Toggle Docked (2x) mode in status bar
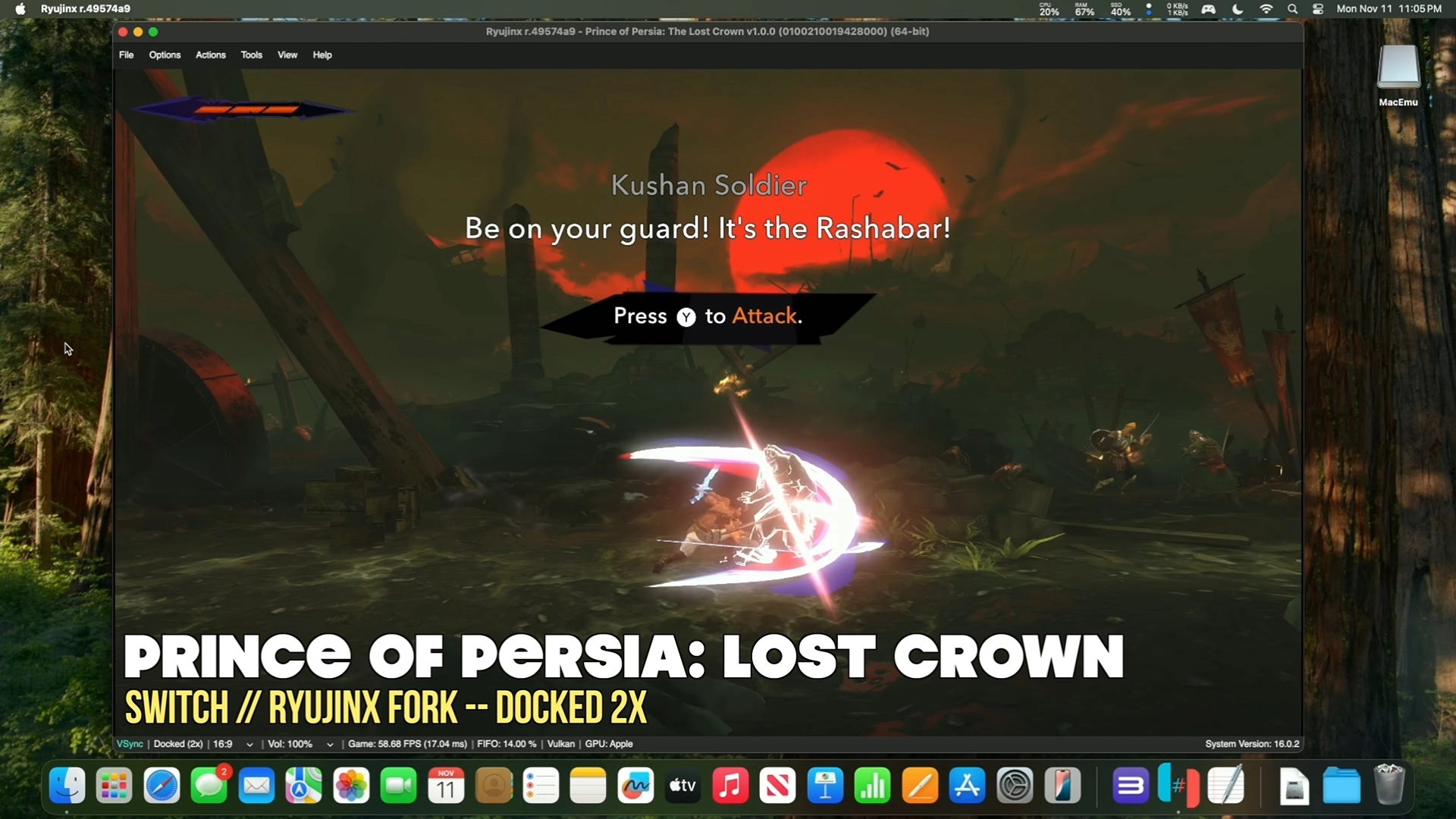Screen dimensions: 1456x819 coord(177,744)
